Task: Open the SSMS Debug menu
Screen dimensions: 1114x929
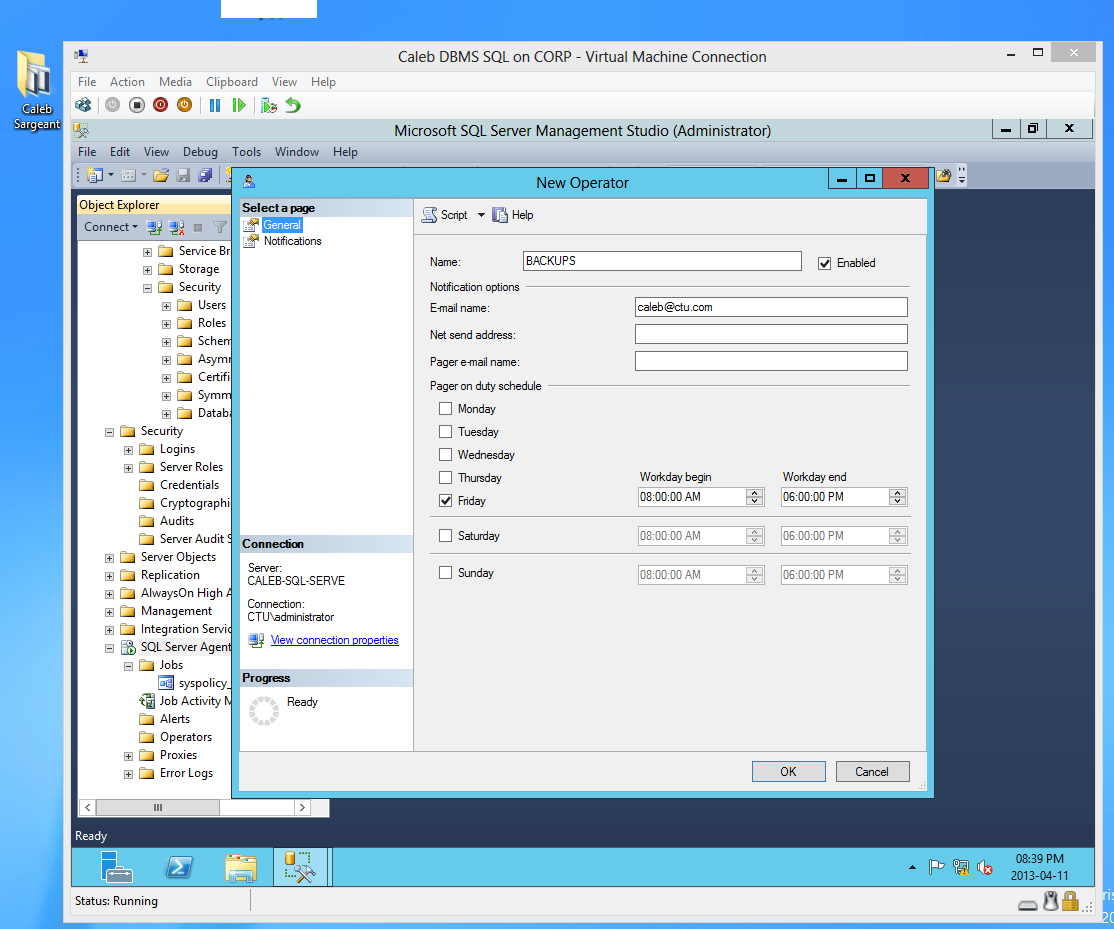Action: click(x=200, y=152)
